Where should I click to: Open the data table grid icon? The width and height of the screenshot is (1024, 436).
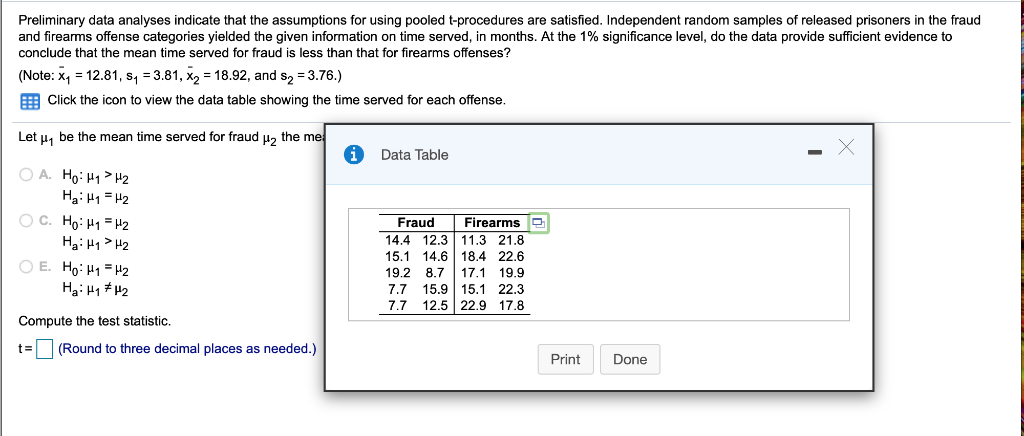[30, 100]
